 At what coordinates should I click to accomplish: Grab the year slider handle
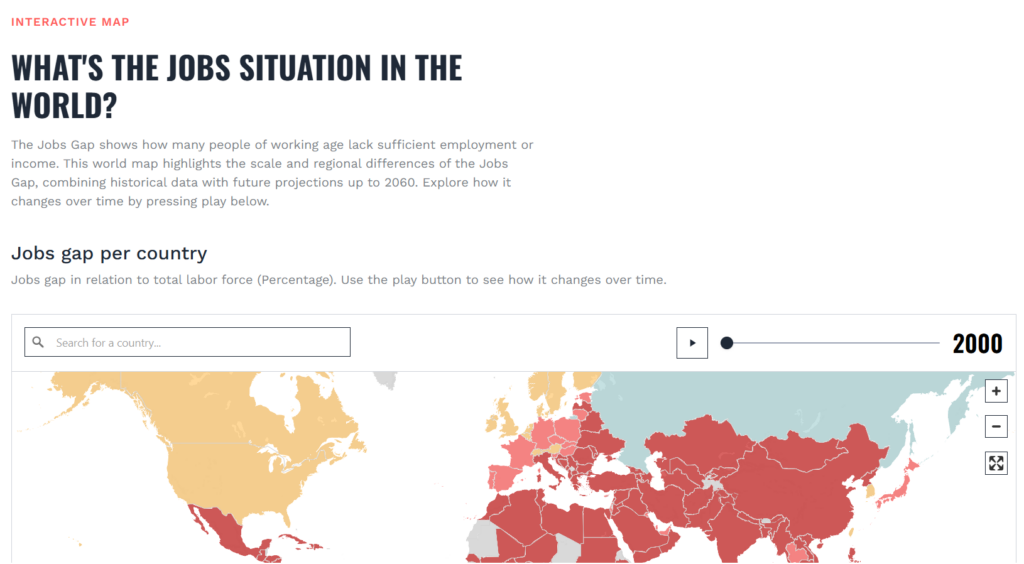[x=727, y=343]
